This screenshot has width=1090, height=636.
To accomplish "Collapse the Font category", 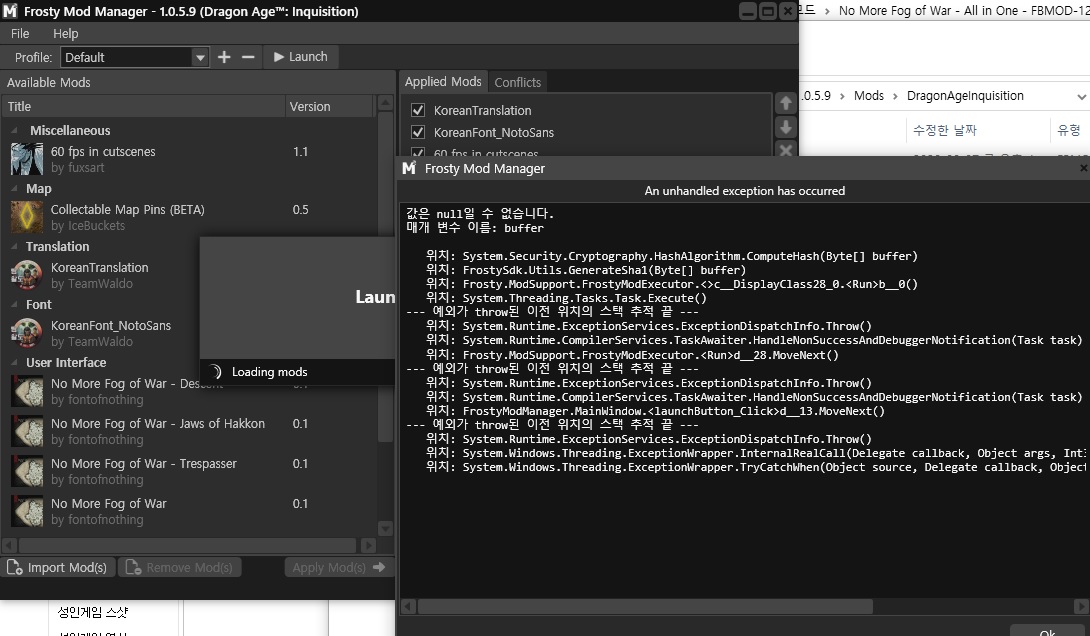I will click(x=15, y=304).
